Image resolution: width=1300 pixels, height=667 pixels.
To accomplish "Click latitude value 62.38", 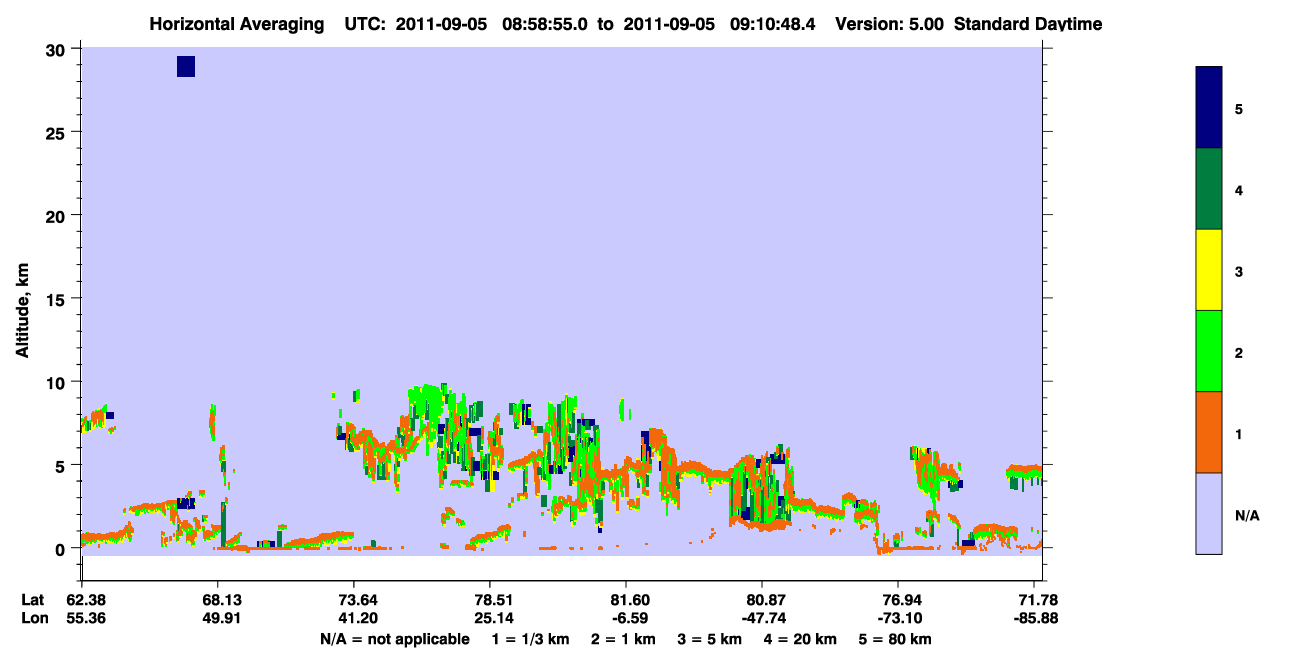I will click(x=84, y=600).
